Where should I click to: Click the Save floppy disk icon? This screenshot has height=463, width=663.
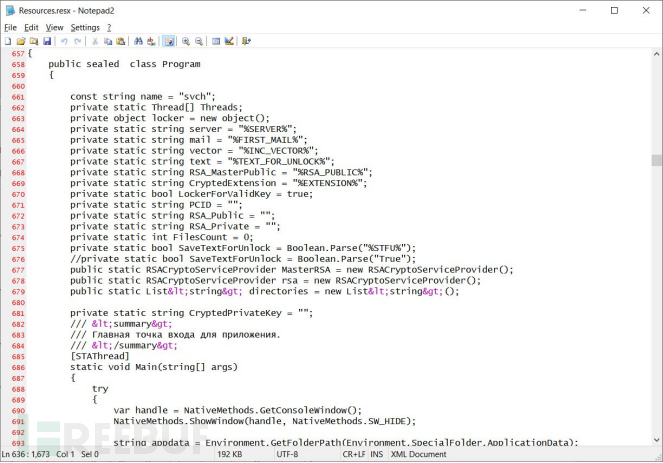coord(47,41)
